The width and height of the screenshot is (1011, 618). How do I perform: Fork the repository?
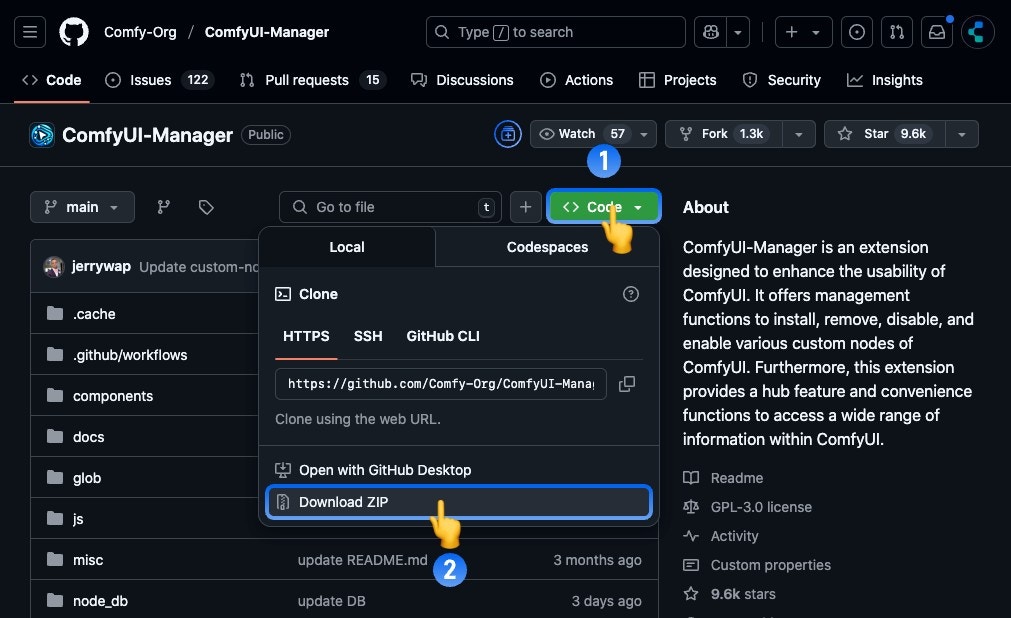[x=723, y=134]
